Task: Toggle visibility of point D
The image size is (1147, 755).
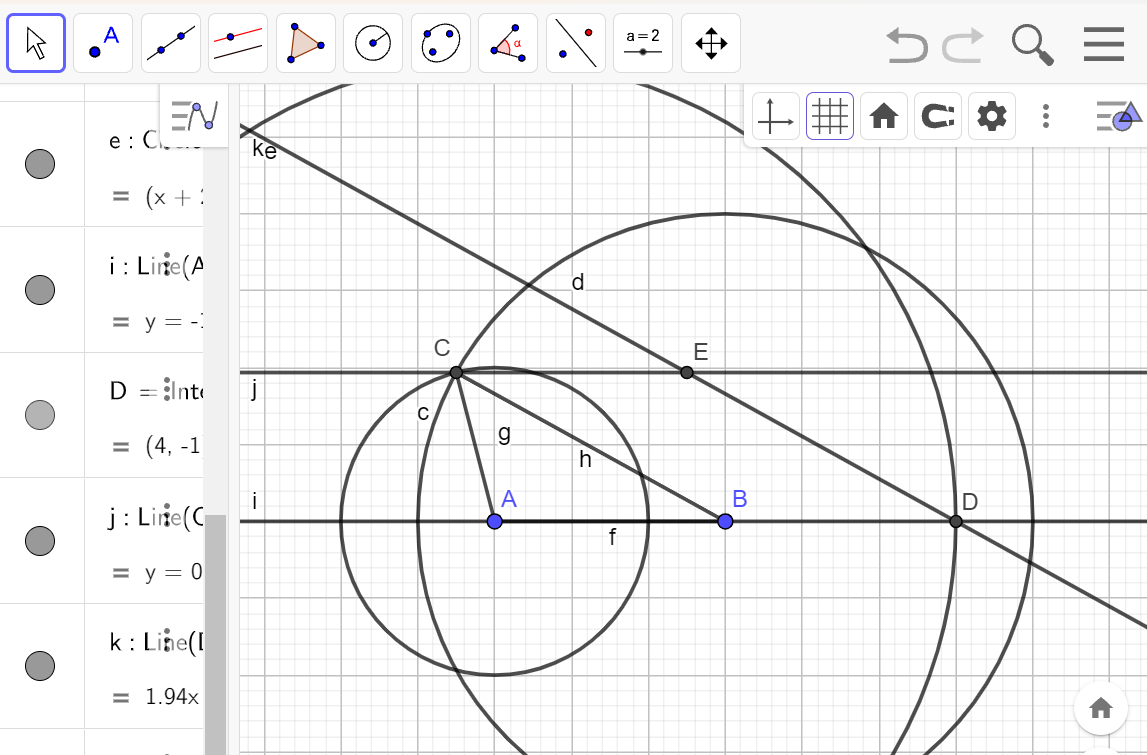Action: [x=40, y=415]
